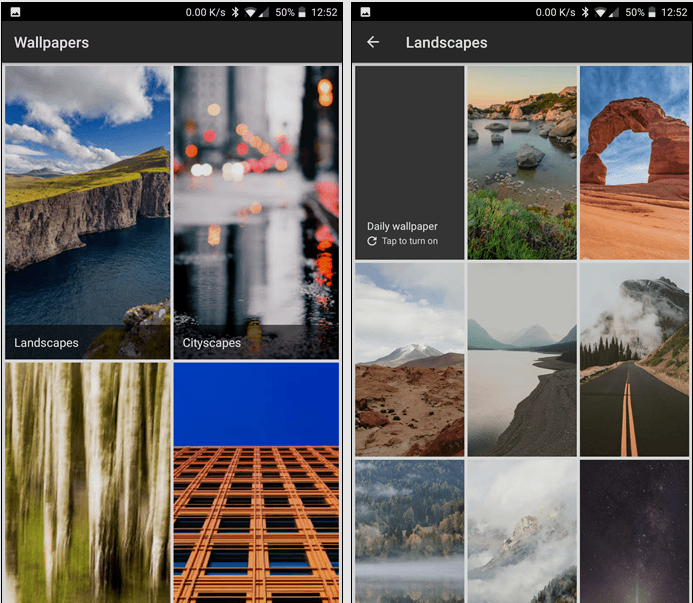
Task: Tap 0.00 K/s speed in left status bar
Action: tap(205, 12)
